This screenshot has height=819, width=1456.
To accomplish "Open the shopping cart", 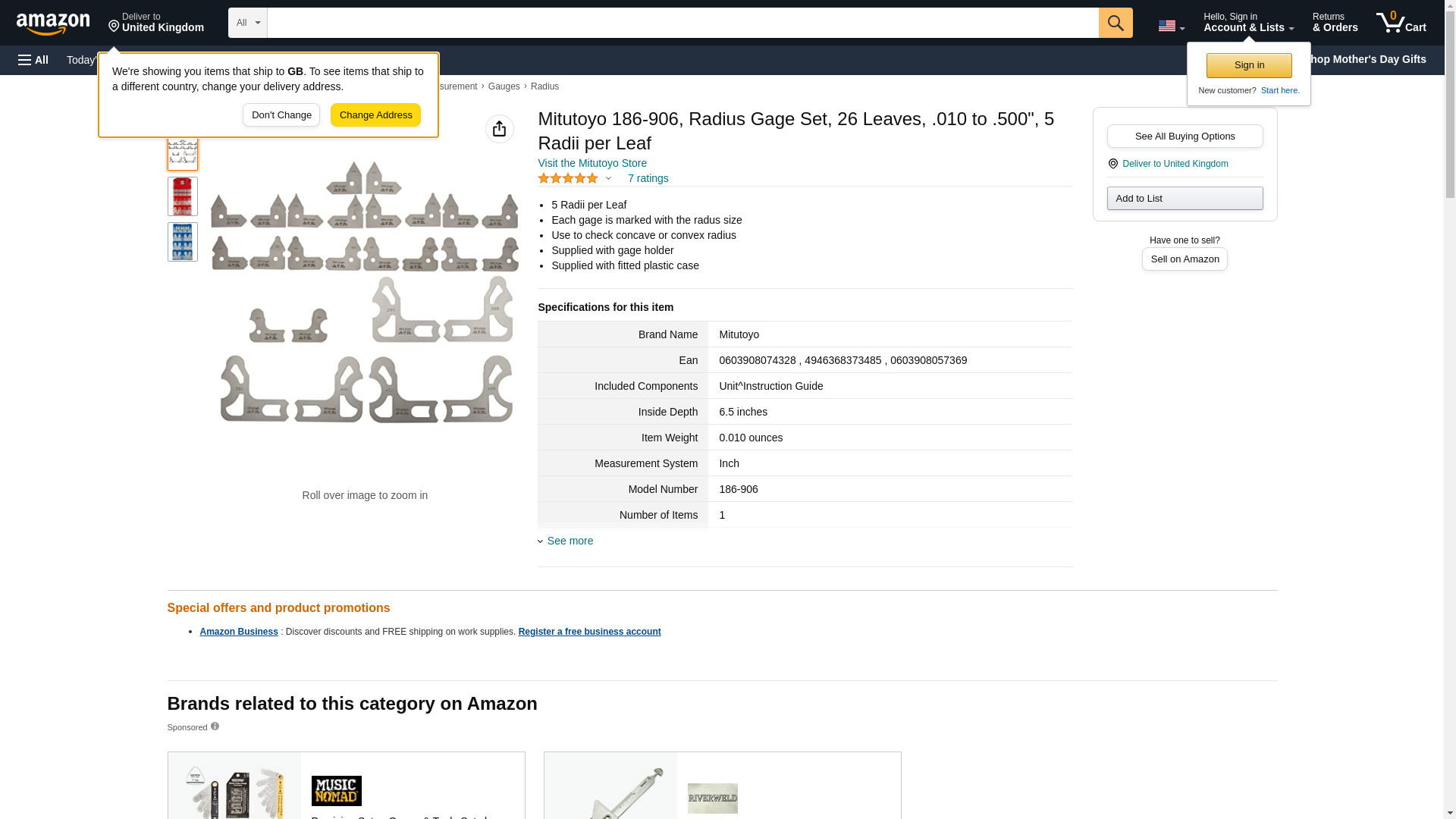I will click(1401, 23).
